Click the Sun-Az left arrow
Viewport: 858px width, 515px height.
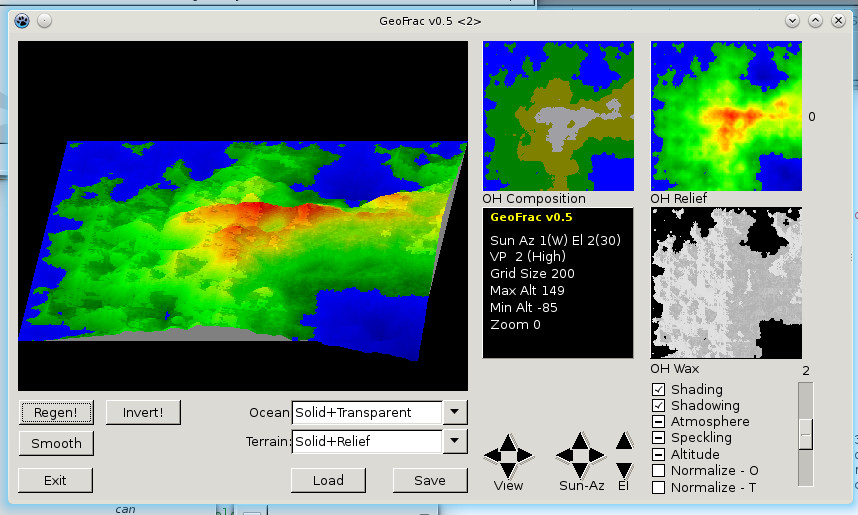563,456
